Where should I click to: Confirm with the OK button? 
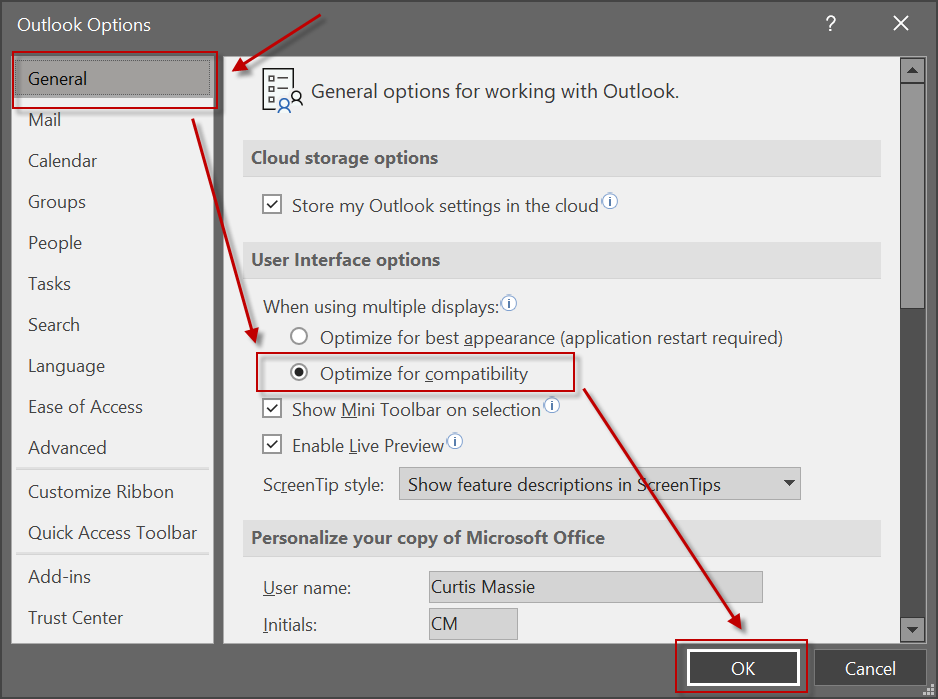pyautogui.click(x=743, y=668)
